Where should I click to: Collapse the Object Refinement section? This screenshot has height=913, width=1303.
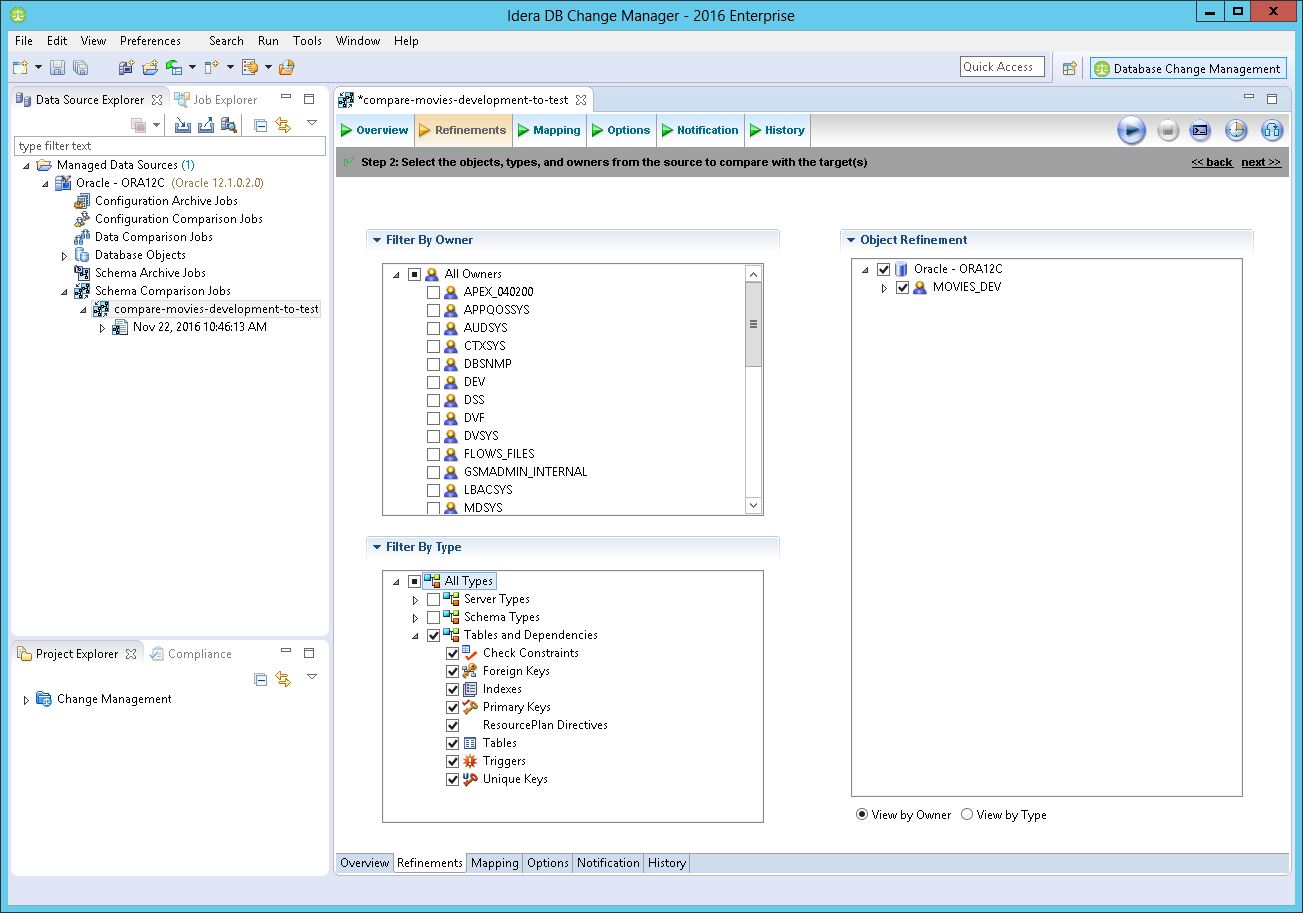(x=851, y=240)
